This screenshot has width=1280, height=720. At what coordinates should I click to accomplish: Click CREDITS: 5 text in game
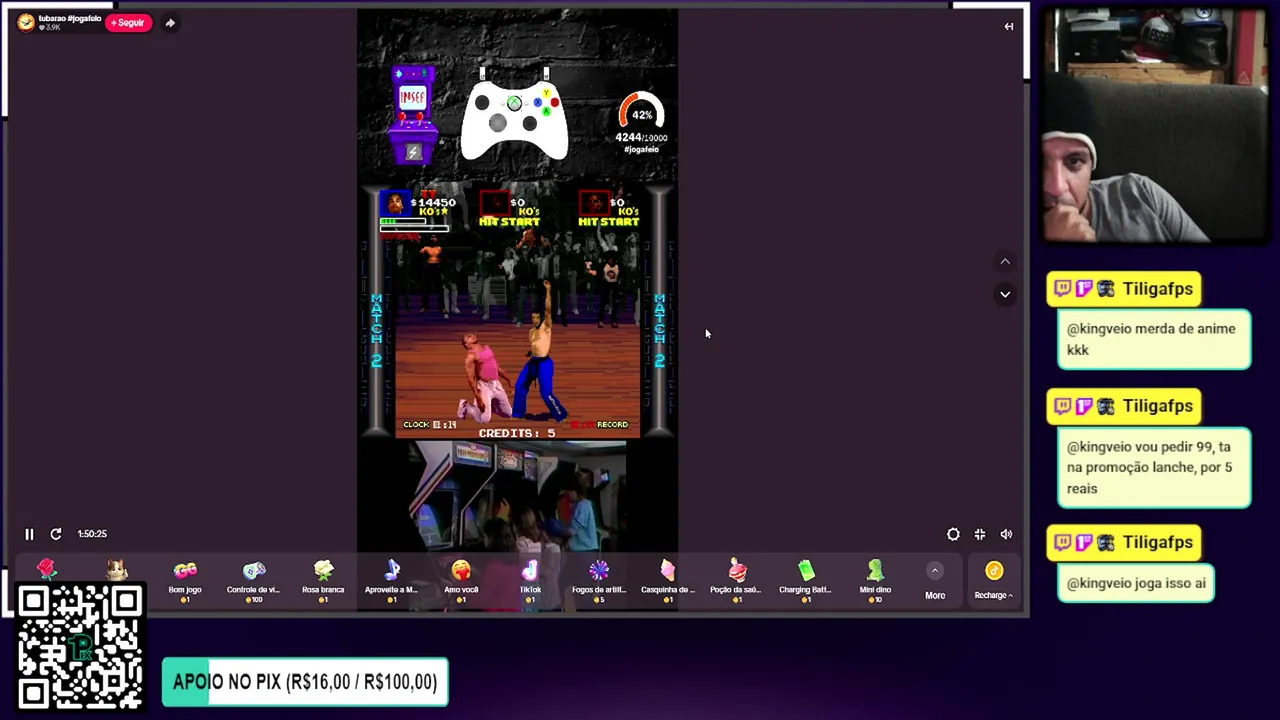516,433
